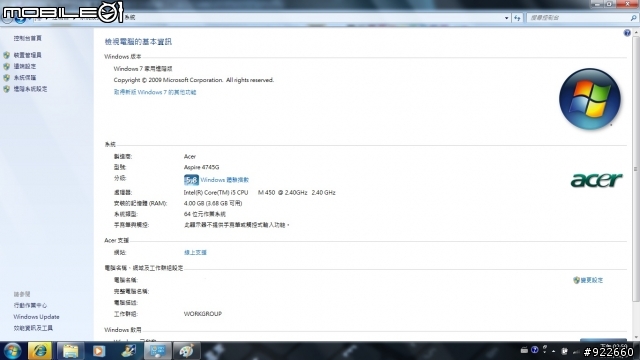Image resolution: width=640 pixels, height=360 pixels.
Task: Select the Intel(R) Core(TM) i5 CPU text
Action: (216, 193)
